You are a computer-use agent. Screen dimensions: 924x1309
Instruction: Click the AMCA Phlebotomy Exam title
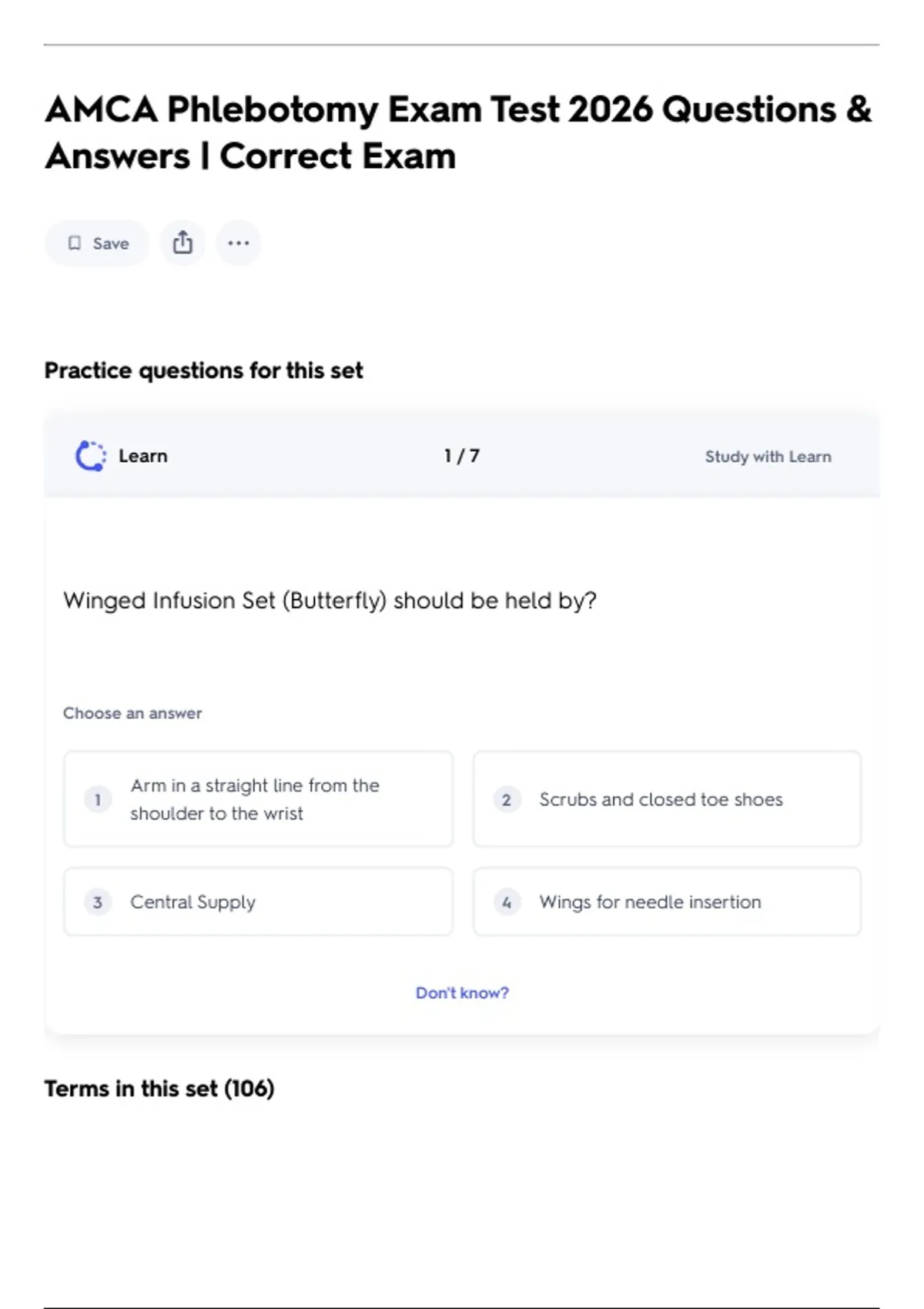(457, 132)
